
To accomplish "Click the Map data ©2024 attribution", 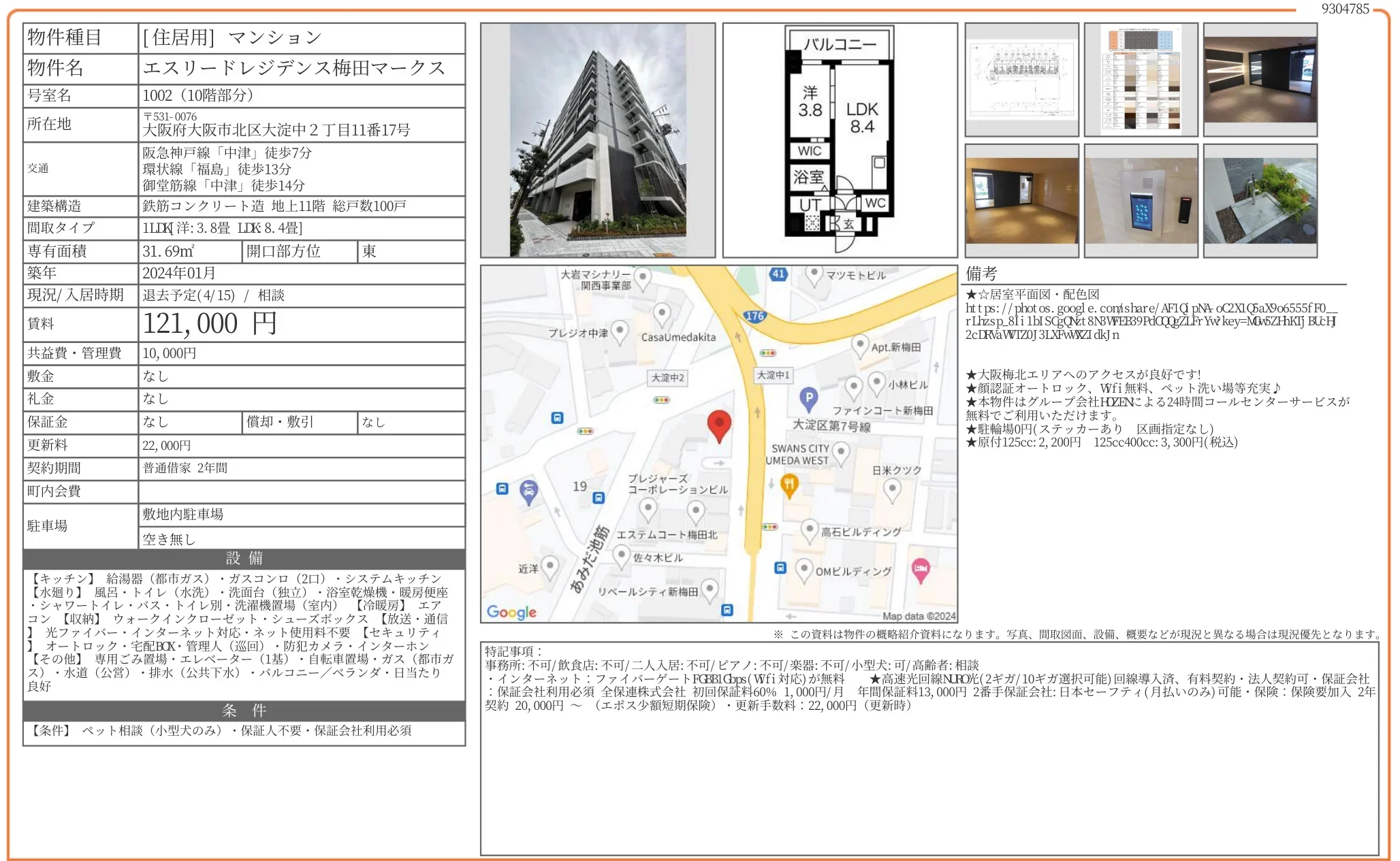I will click(x=919, y=616).
